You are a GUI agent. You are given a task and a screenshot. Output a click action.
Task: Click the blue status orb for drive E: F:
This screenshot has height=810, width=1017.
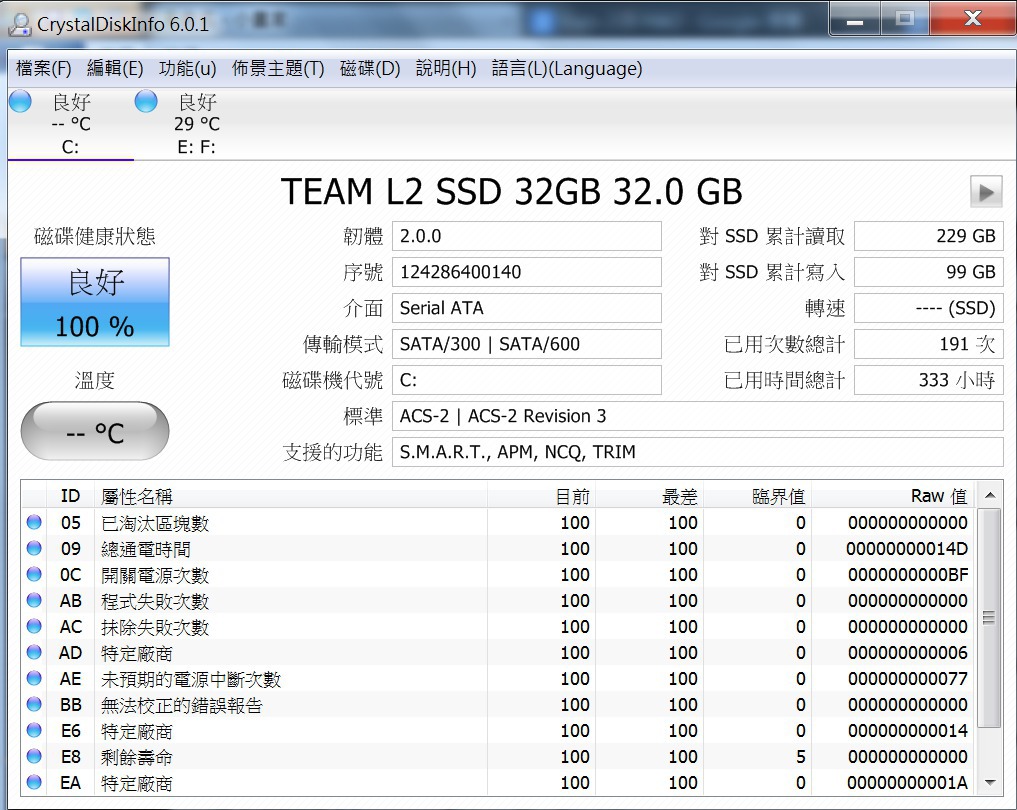(x=146, y=101)
